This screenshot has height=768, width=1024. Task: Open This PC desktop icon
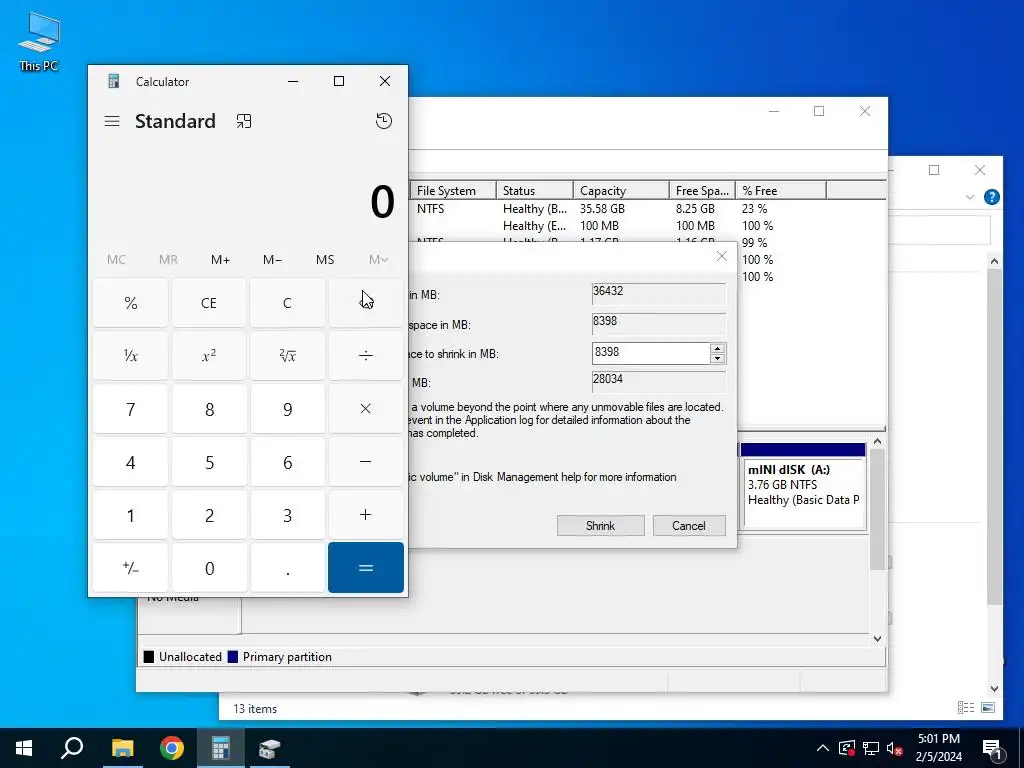pyautogui.click(x=39, y=42)
